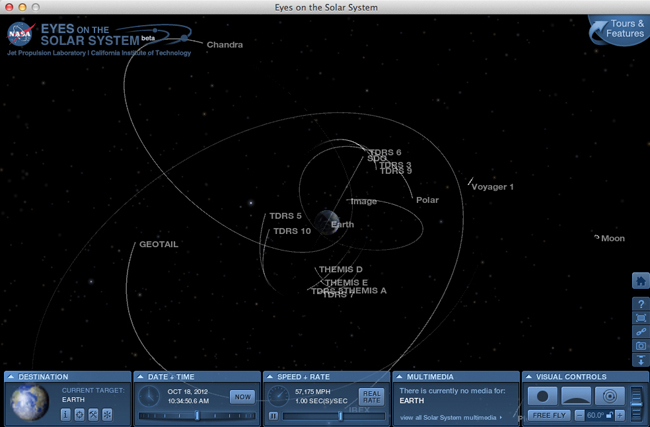Collapse the Speed + Rate panel
Image resolution: width=650 pixels, height=427 pixels.
point(269,376)
